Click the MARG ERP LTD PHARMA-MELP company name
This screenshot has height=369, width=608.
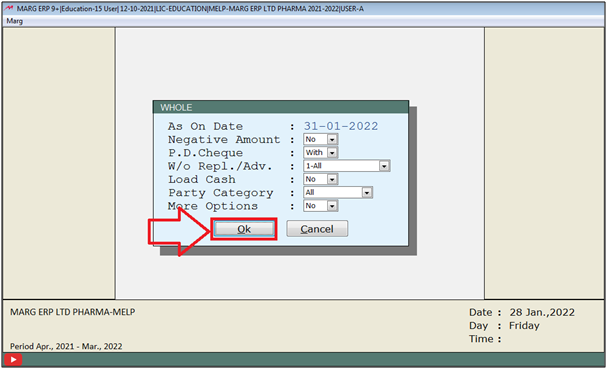pos(73,312)
